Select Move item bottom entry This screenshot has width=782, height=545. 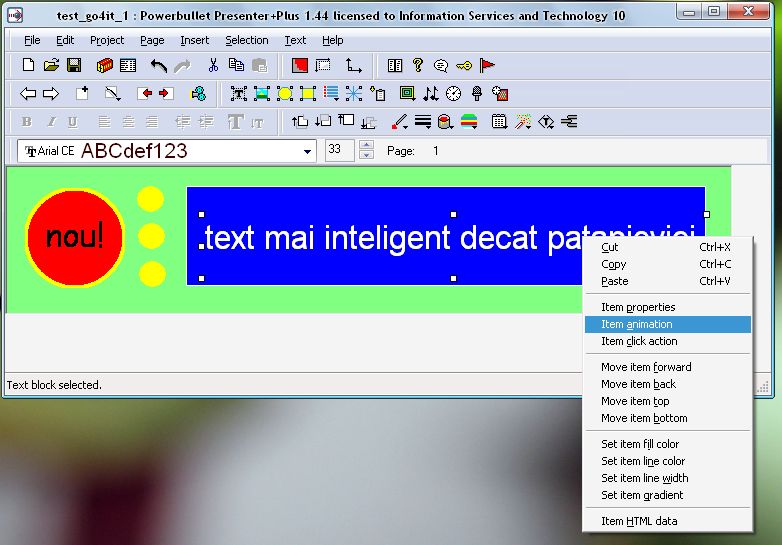[x=668, y=418]
